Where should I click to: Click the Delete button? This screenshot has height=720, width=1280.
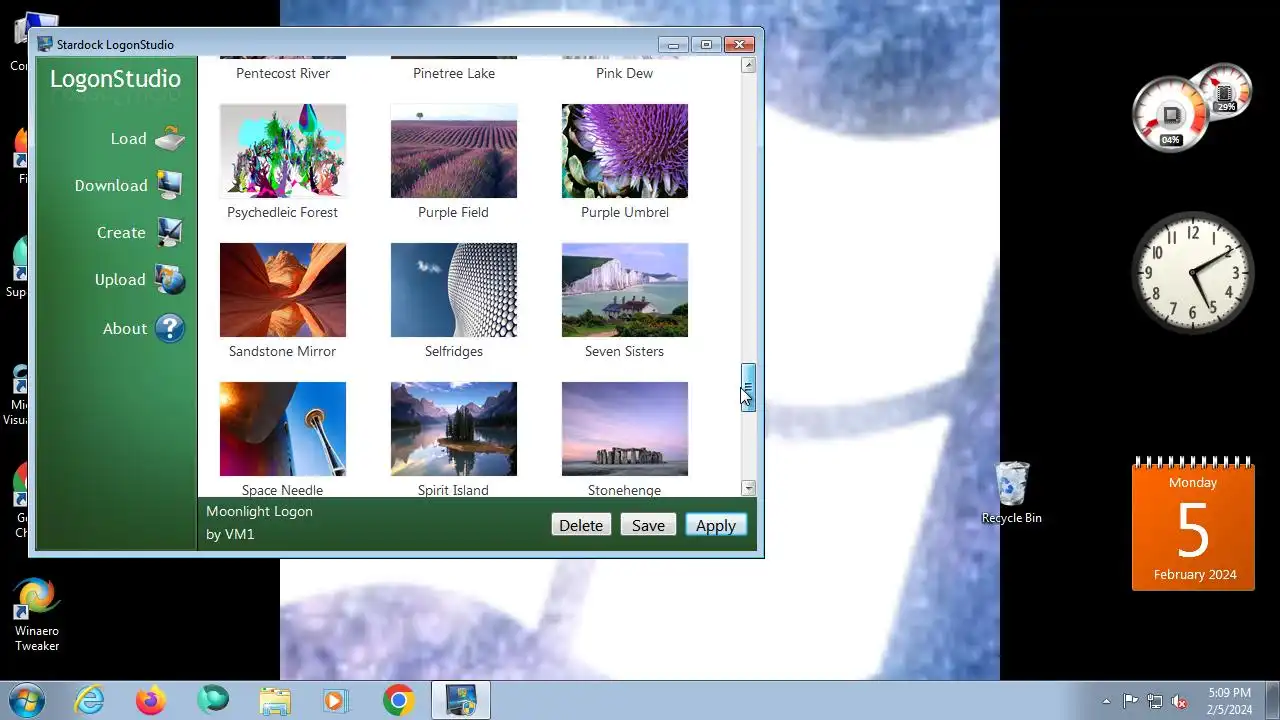(581, 525)
